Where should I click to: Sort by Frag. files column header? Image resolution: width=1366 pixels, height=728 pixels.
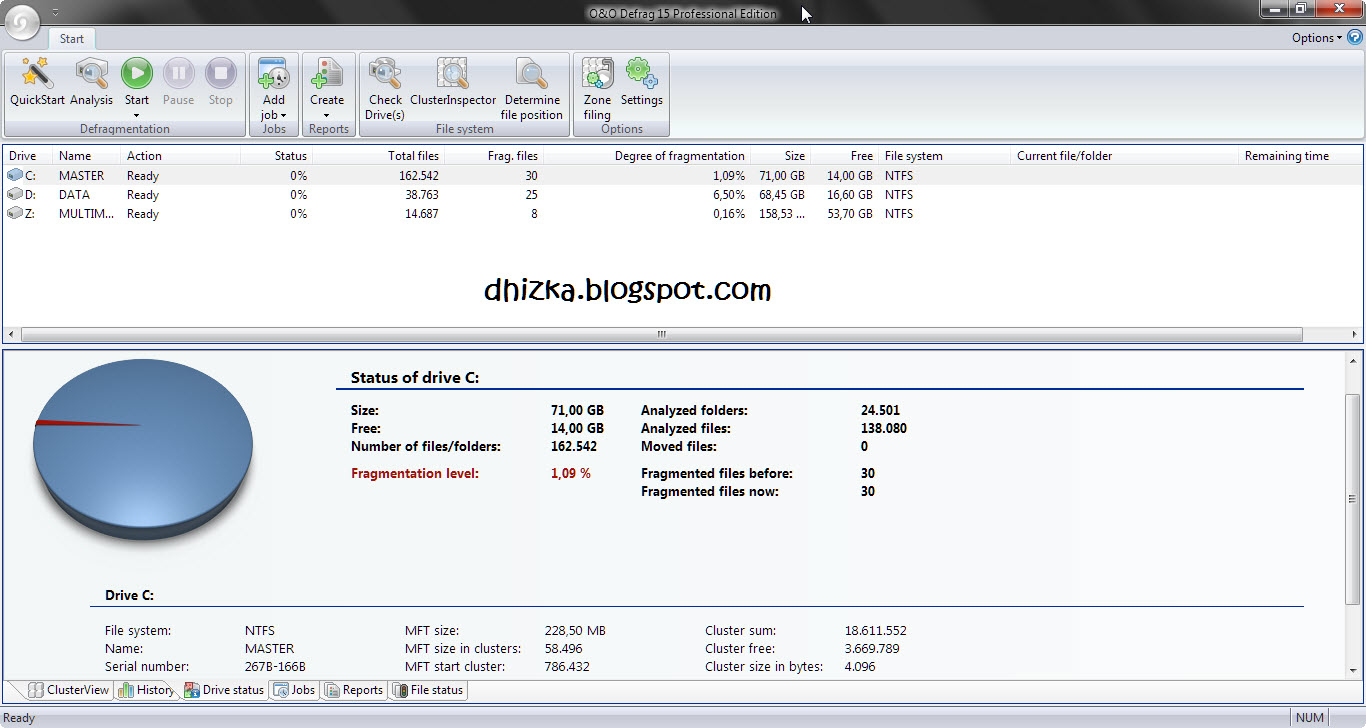[x=493, y=156]
